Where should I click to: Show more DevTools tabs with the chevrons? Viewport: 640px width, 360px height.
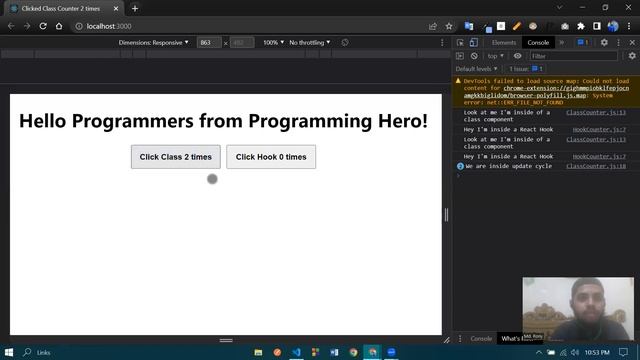(x=562, y=42)
